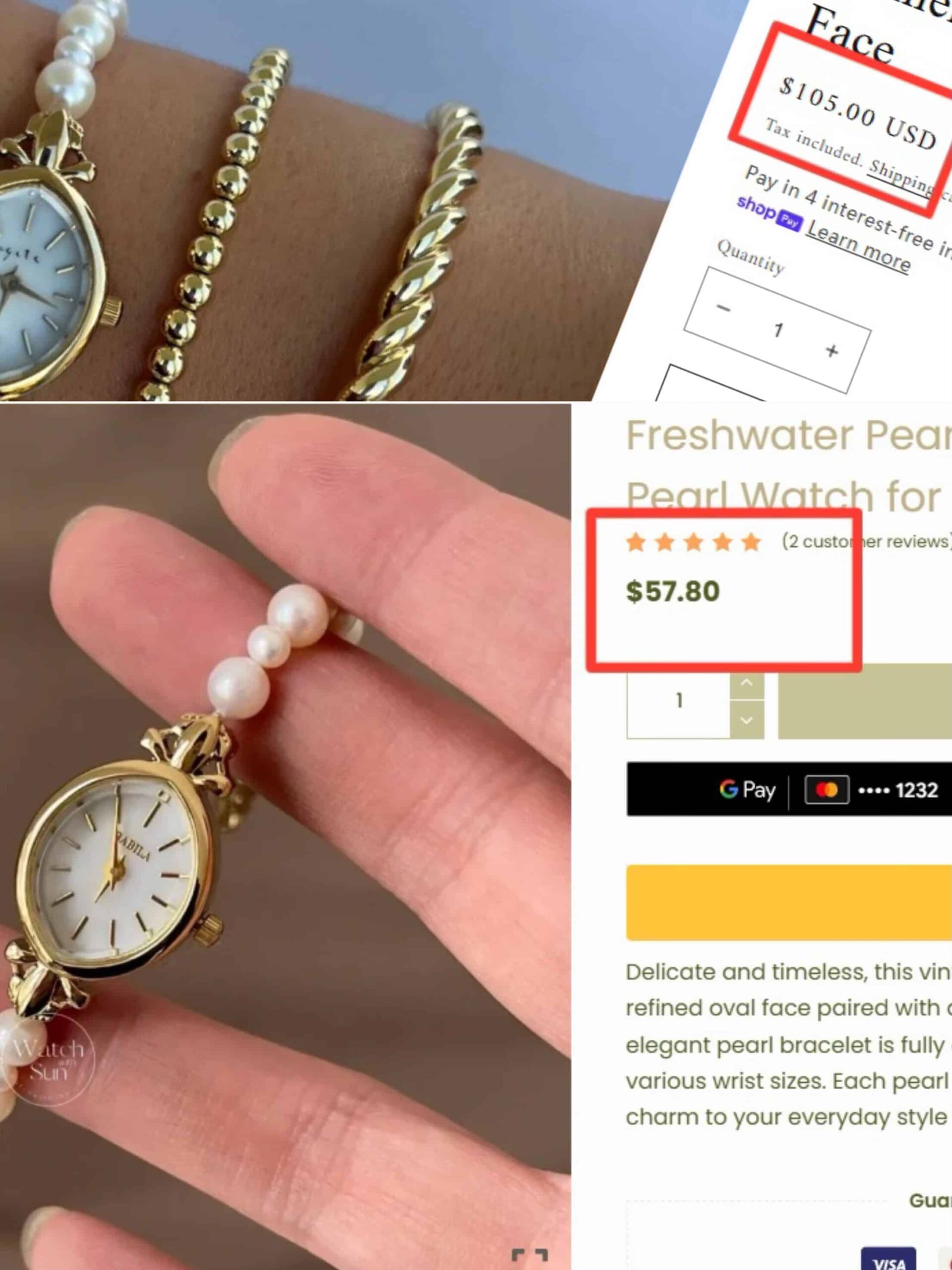
Task: Click the yellow buy button
Action: click(x=789, y=902)
